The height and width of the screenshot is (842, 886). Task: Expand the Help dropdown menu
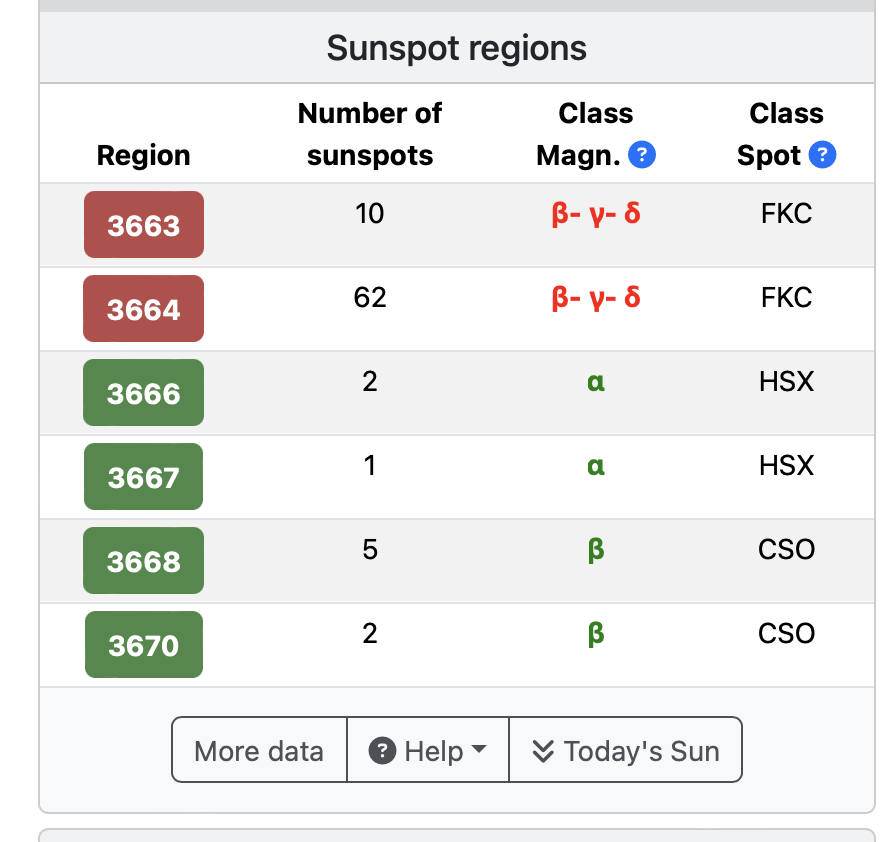tap(428, 750)
